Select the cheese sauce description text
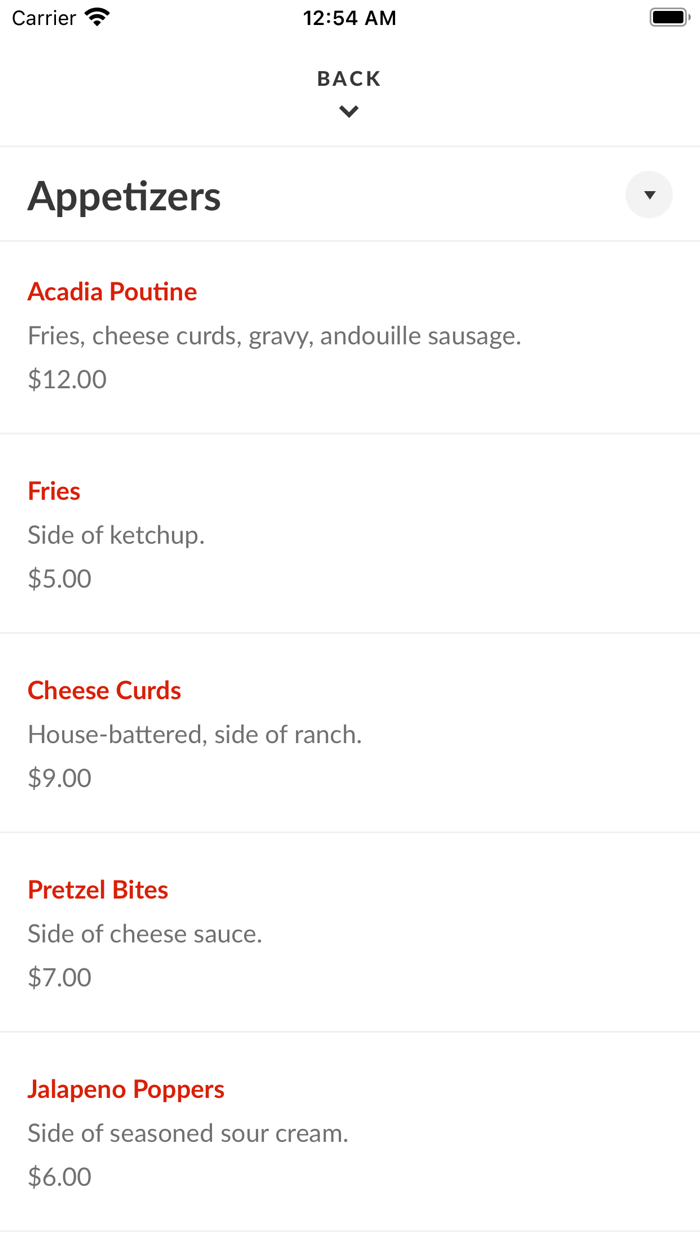The width and height of the screenshot is (700, 1244). click(145, 934)
